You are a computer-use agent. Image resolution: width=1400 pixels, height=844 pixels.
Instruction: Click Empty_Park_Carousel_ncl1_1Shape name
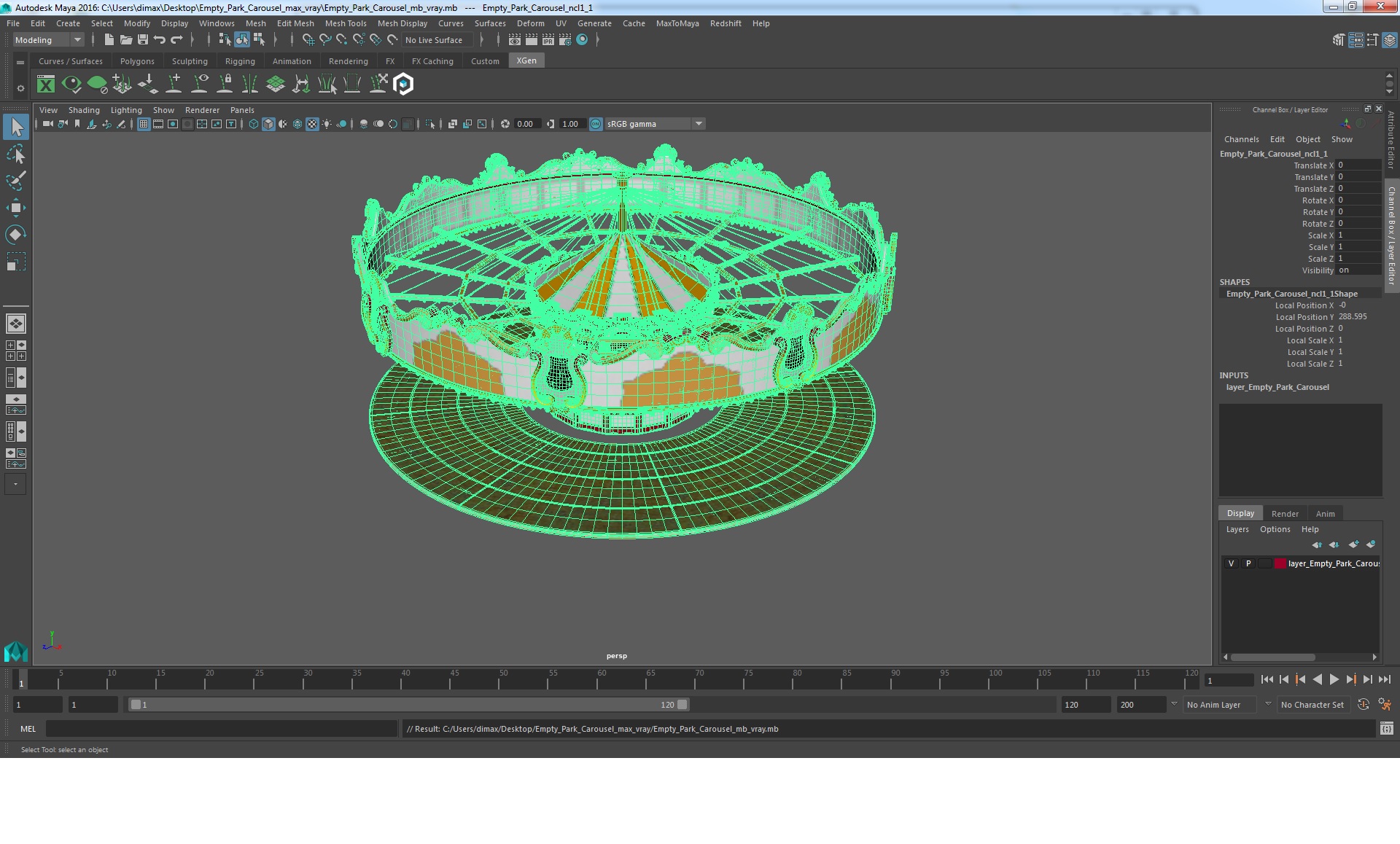point(1291,294)
